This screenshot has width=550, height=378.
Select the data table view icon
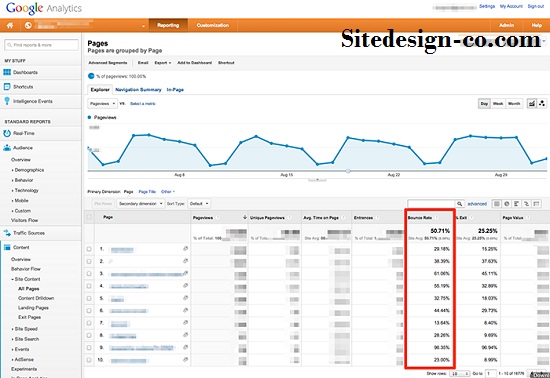(x=496, y=204)
